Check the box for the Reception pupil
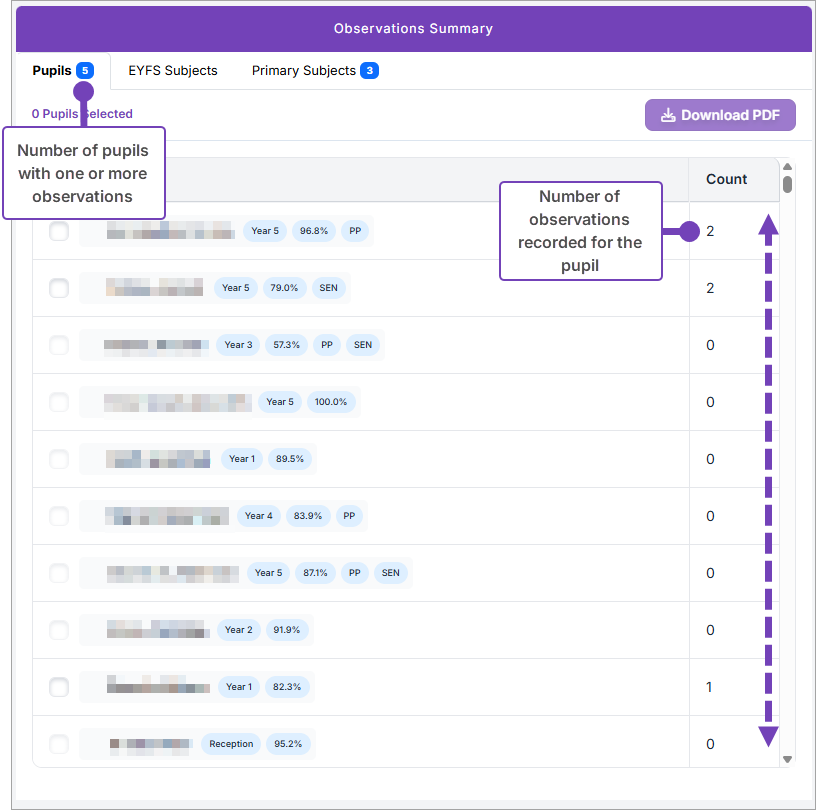 (59, 744)
